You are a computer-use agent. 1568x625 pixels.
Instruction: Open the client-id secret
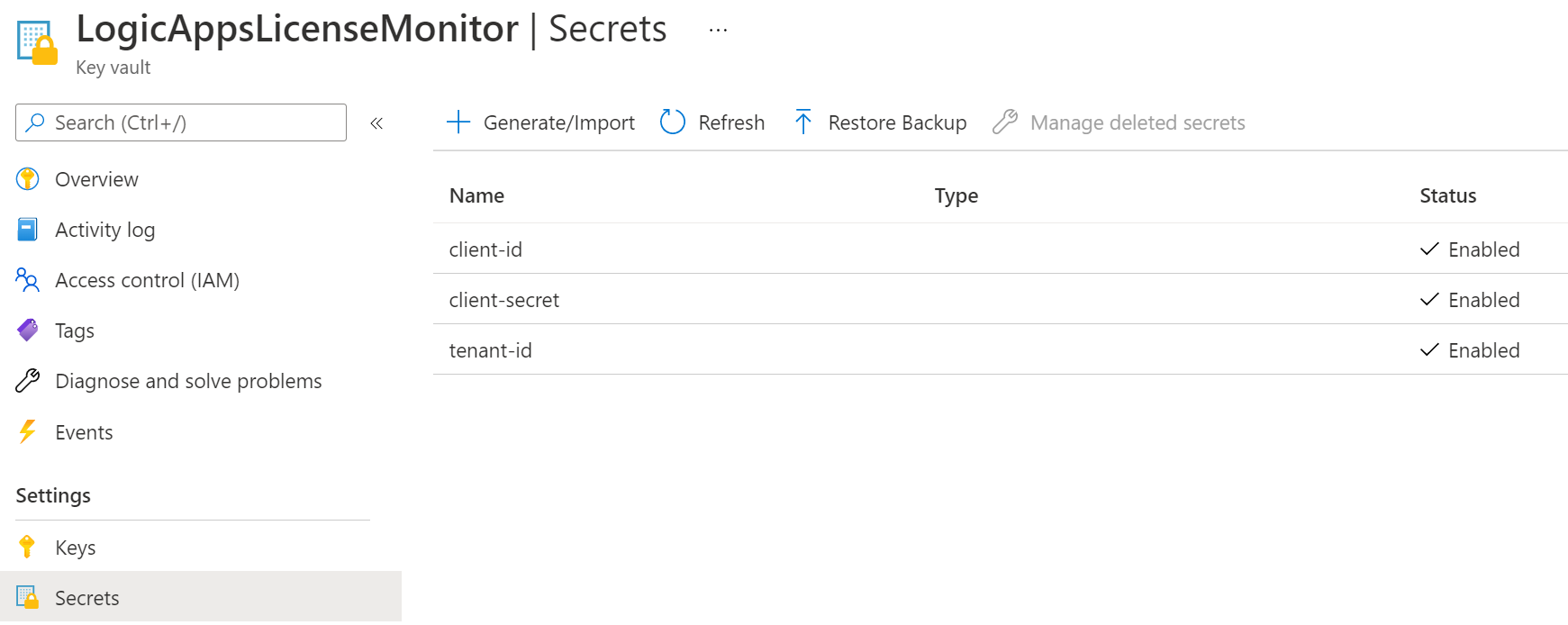[x=485, y=249]
